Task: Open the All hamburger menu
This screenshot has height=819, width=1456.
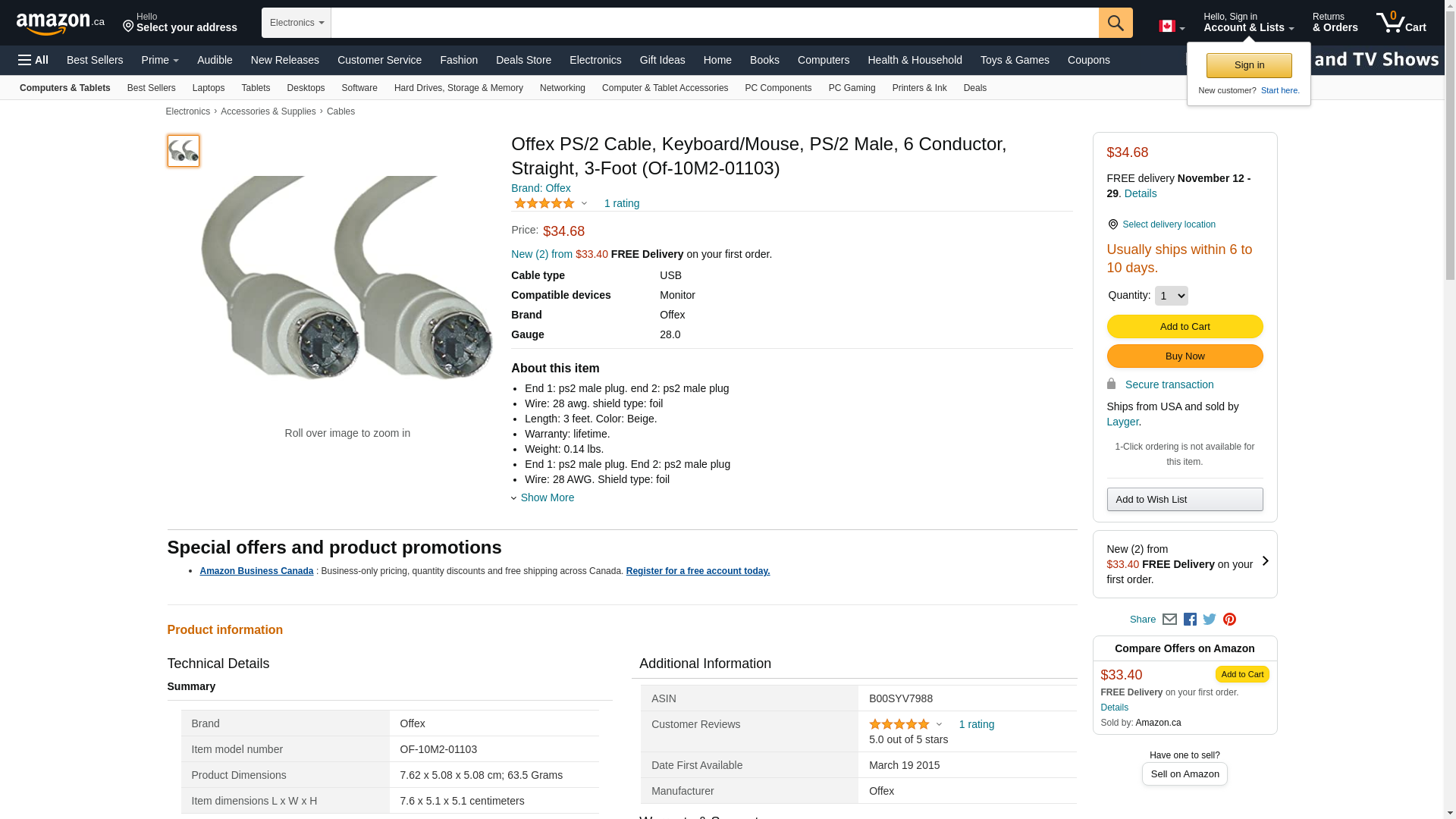Action: tap(33, 60)
